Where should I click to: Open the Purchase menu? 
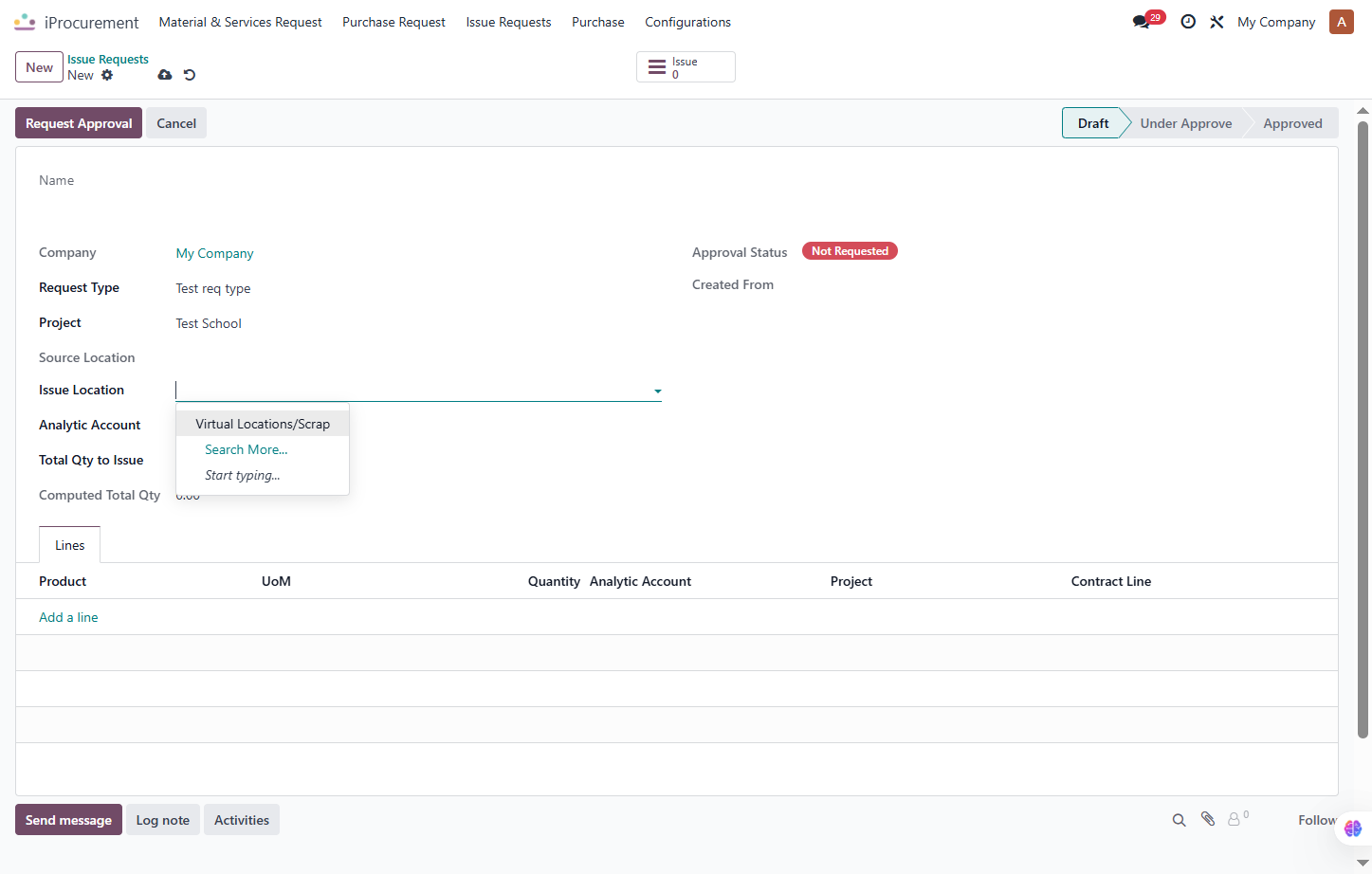pyautogui.click(x=598, y=22)
